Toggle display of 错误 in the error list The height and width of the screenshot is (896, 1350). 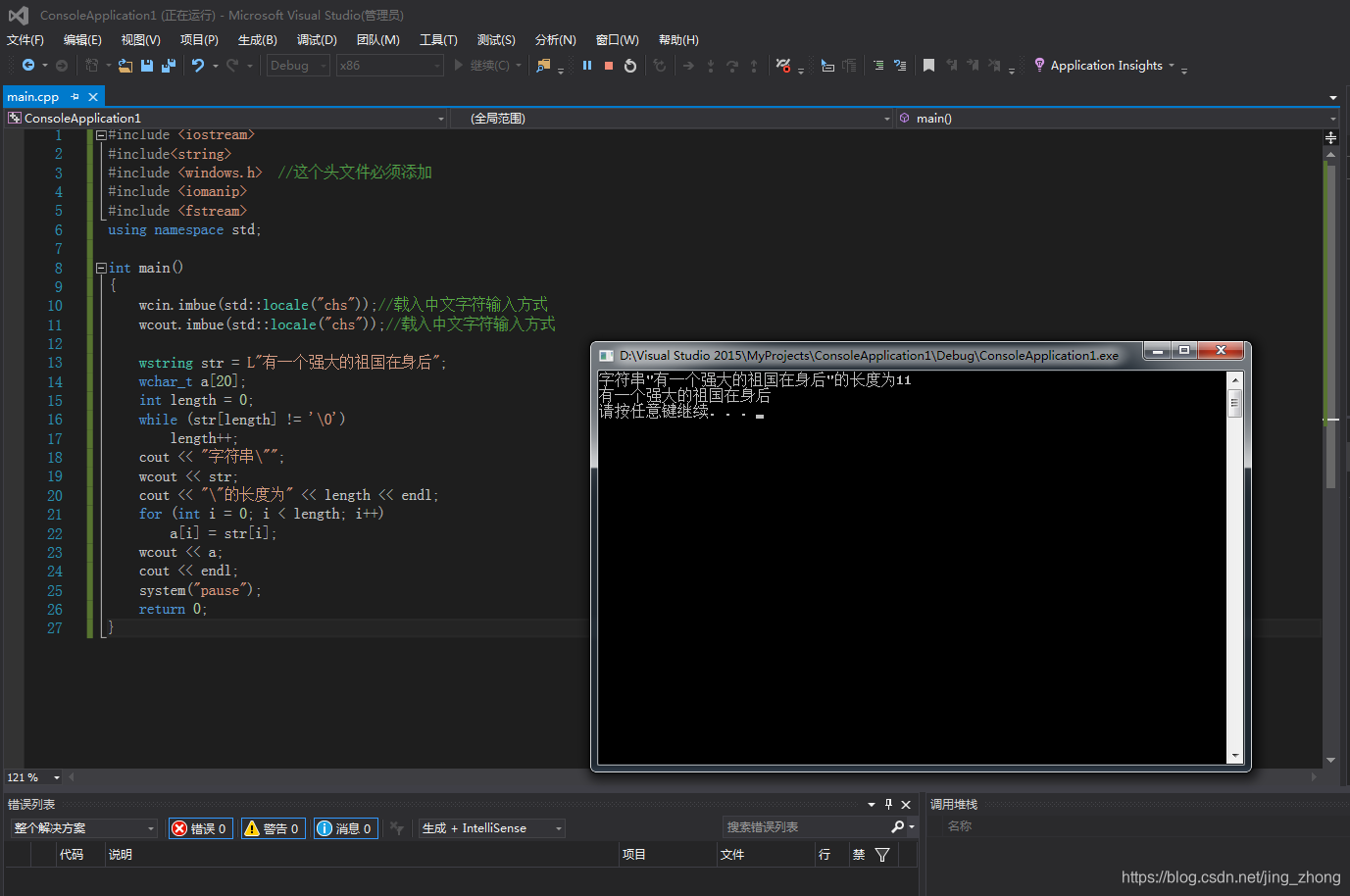pos(200,827)
